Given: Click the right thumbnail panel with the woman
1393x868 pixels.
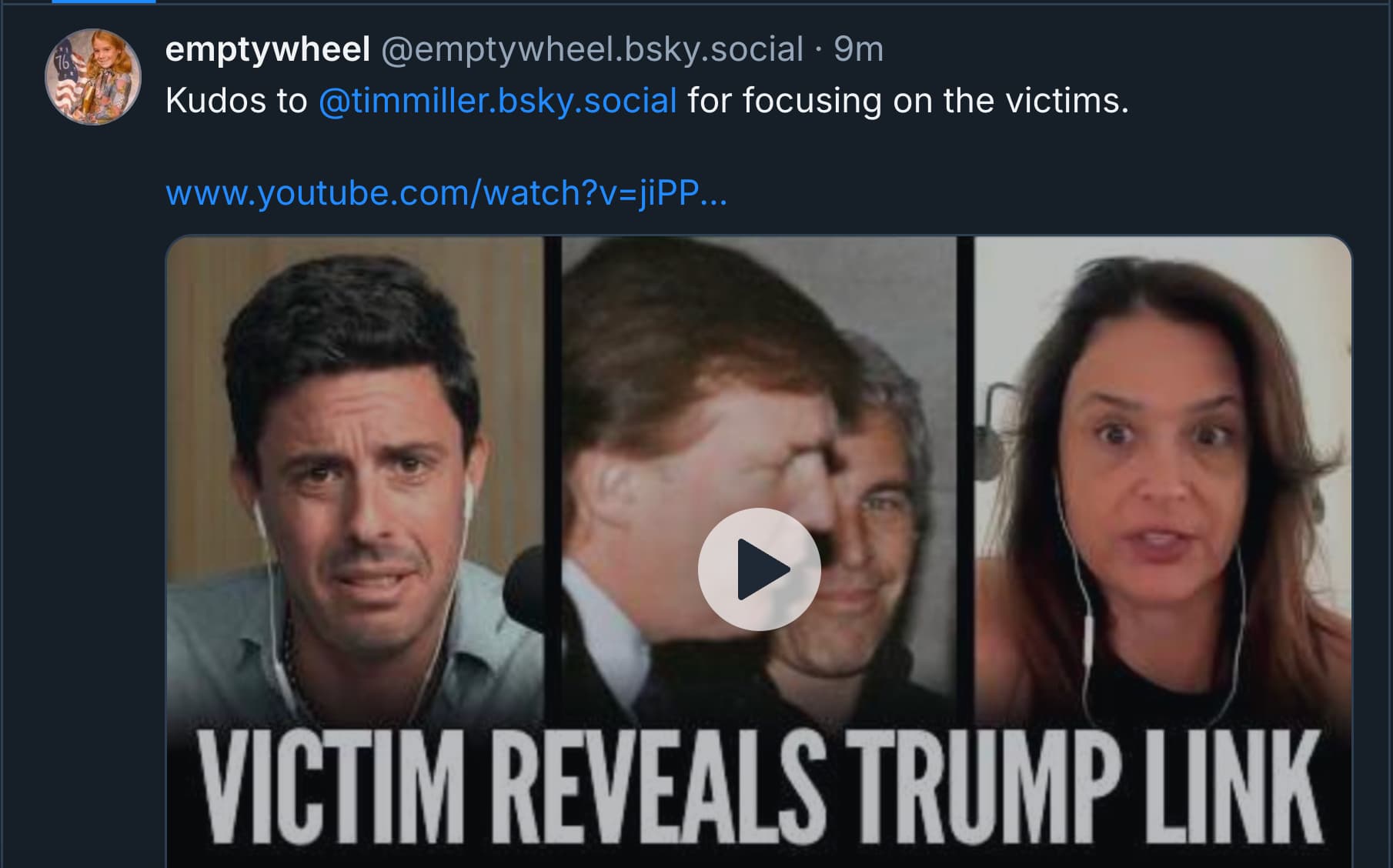Looking at the screenshot, I should pos(1162,462).
